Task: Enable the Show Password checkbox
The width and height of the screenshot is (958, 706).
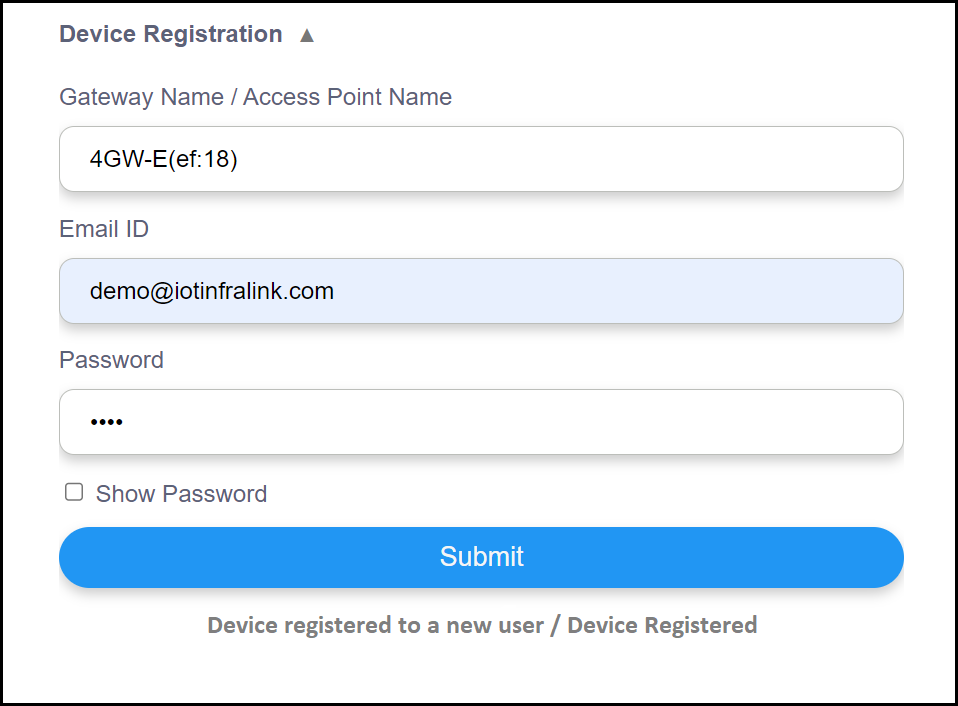Action: 74,492
